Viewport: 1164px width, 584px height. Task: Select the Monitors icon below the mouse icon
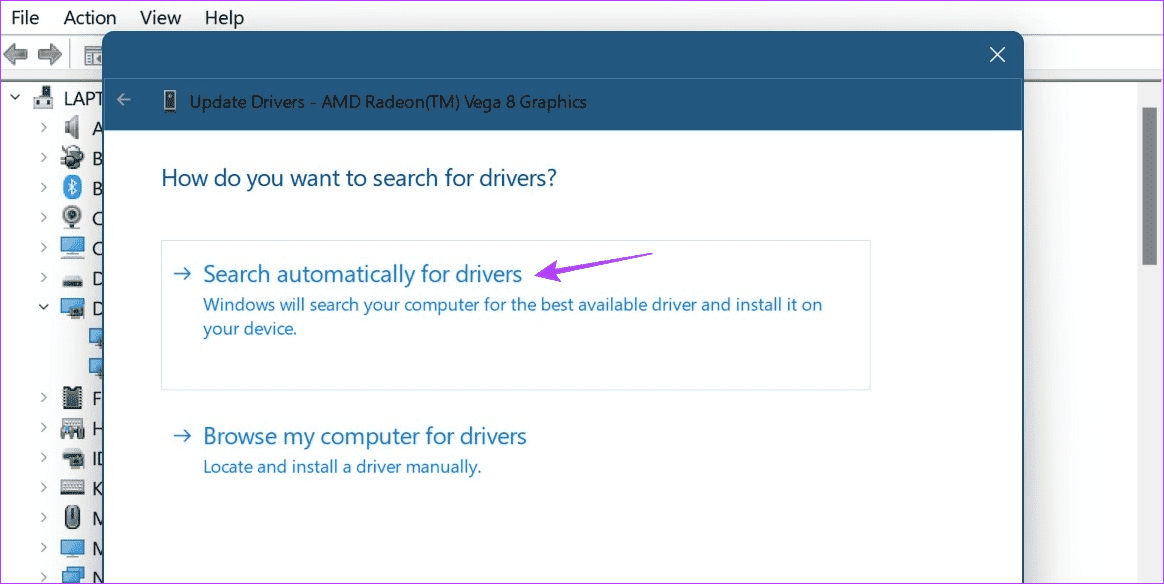click(x=72, y=548)
